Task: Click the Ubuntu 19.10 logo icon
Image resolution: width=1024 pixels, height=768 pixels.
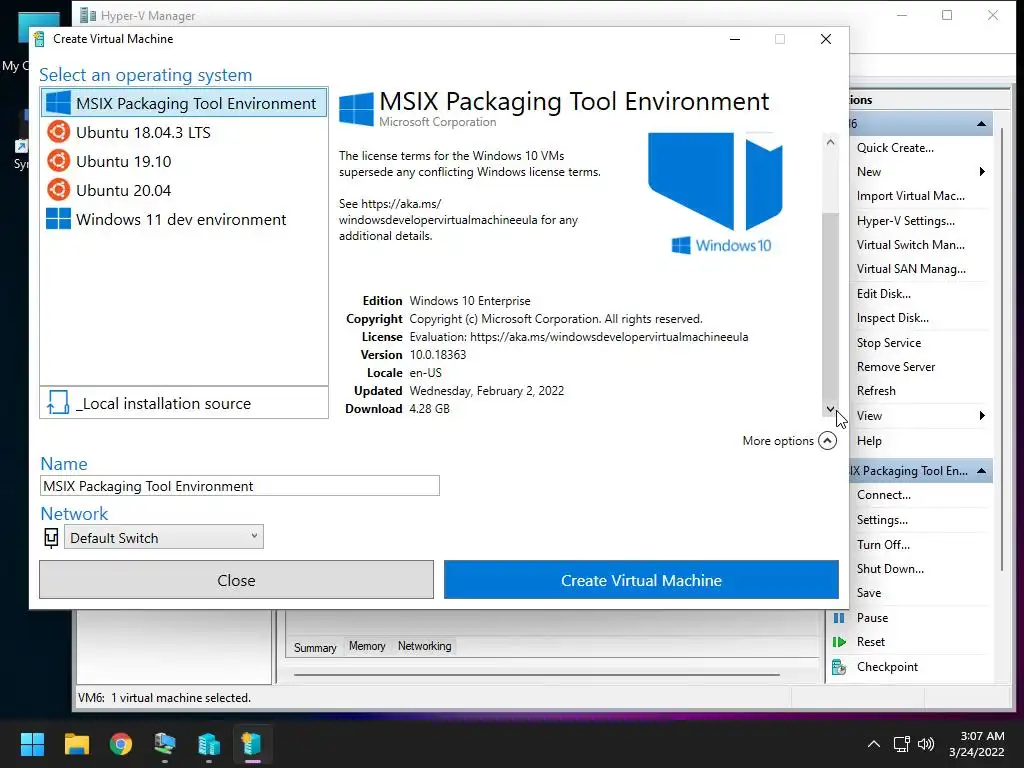Action: point(58,161)
